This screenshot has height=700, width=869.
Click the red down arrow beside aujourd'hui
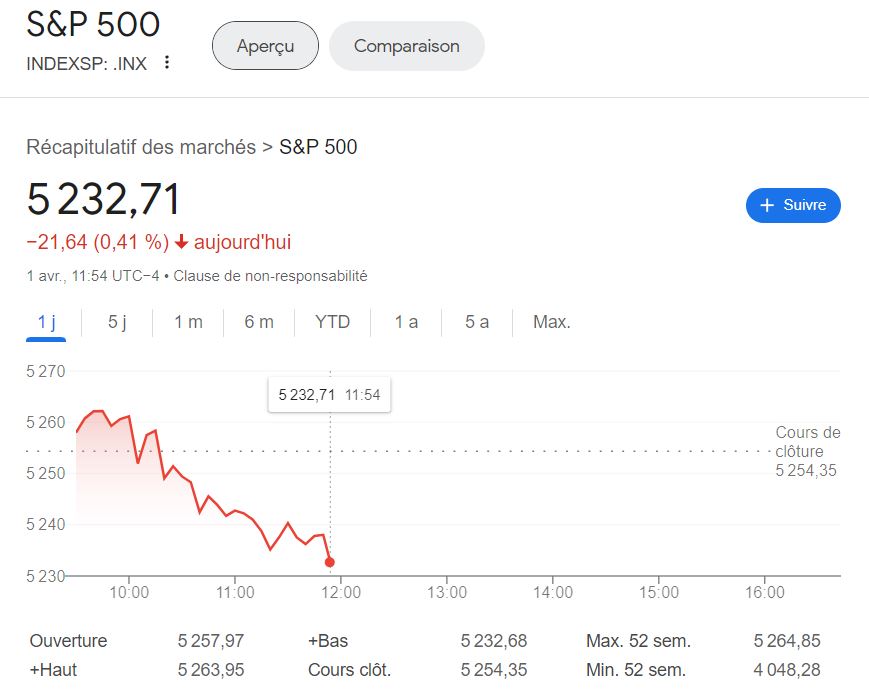tap(181, 242)
